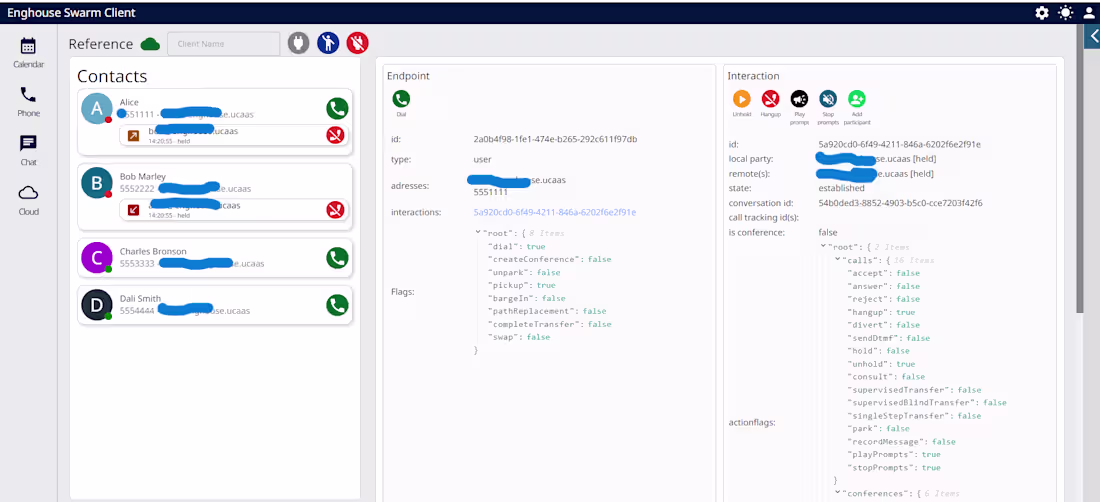Expand the "conferences" JSON node
Image resolution: width=1100 pixels, height=502 pixels.
click(x=838, y=493)
